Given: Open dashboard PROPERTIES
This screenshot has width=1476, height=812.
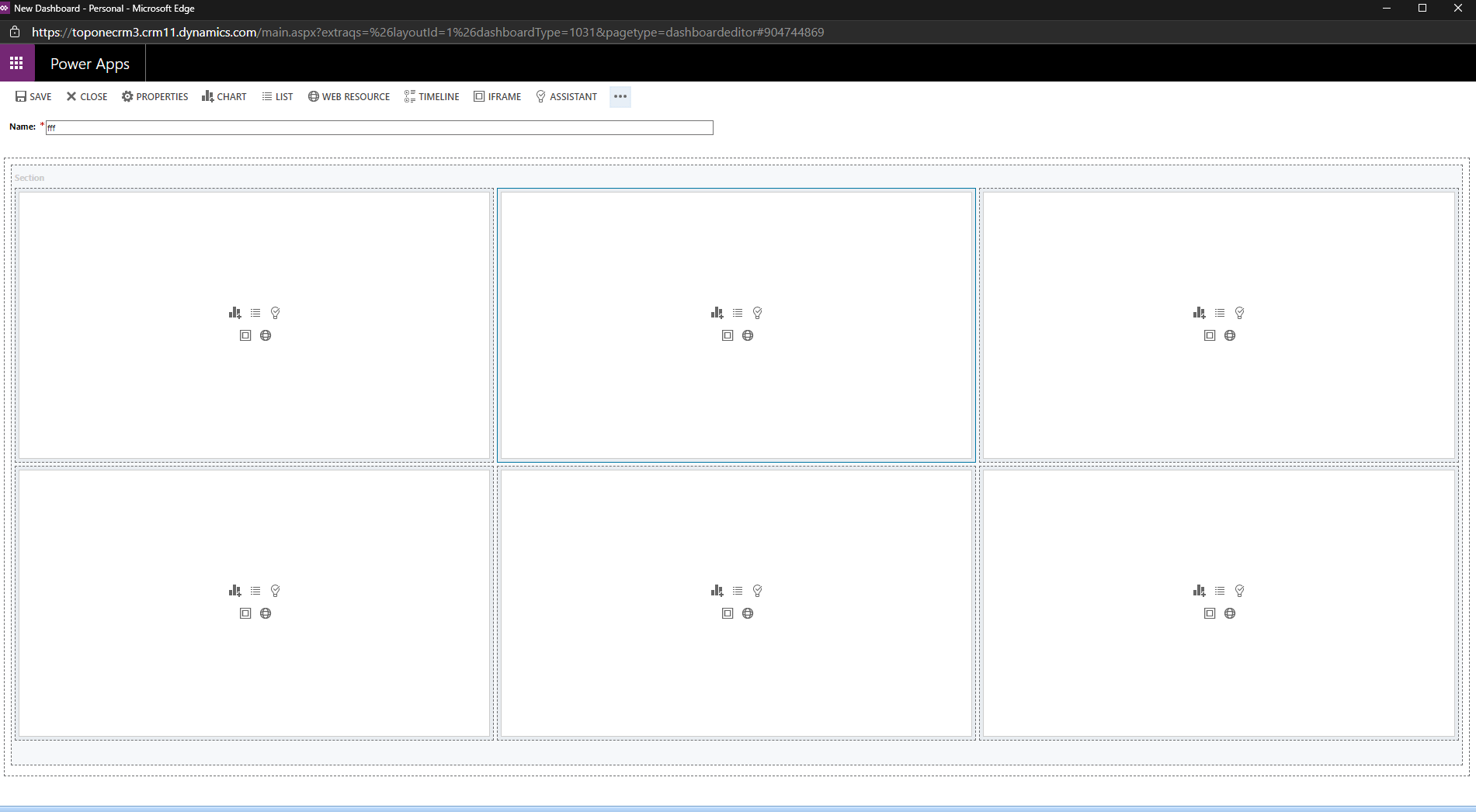Looking at the screenshot, I should click(155, 96).
